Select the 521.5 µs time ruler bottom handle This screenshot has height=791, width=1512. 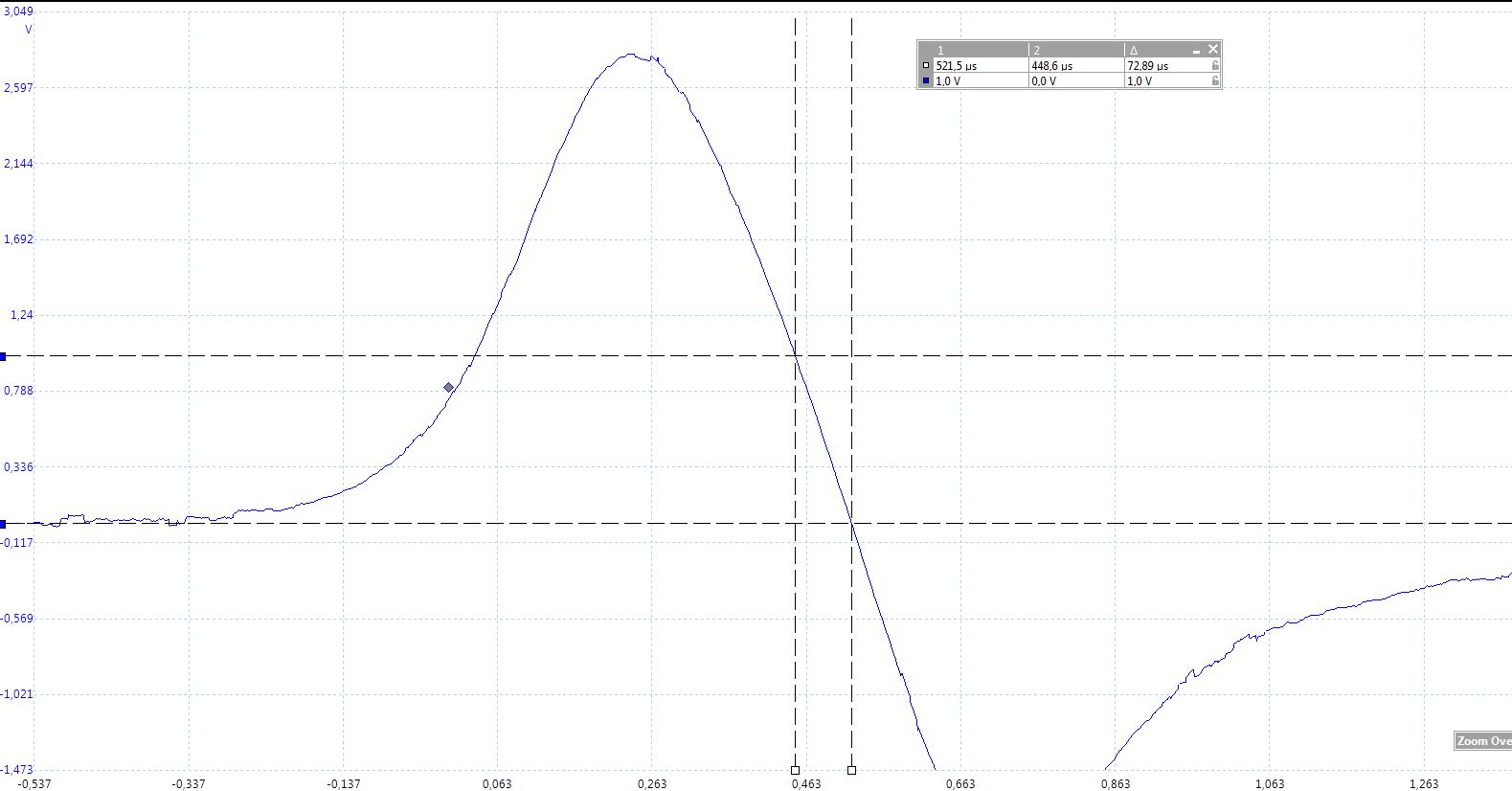tap(852, 770)
